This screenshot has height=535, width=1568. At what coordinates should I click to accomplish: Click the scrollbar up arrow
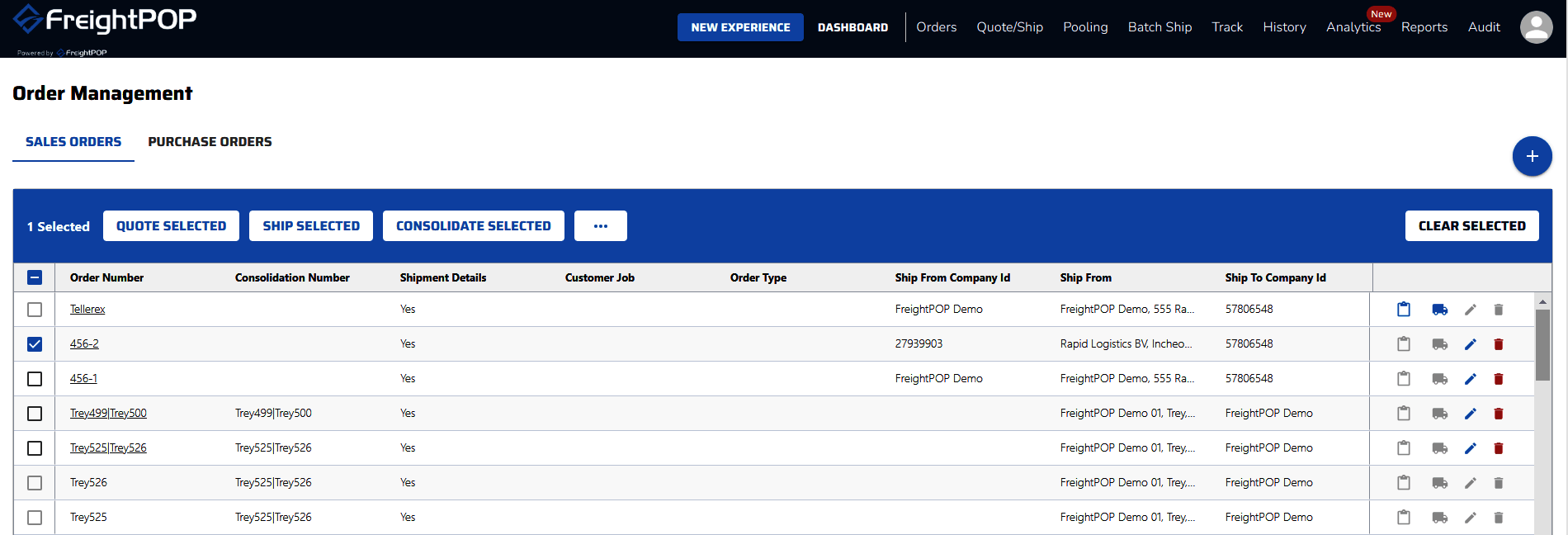coord(1542,302)
